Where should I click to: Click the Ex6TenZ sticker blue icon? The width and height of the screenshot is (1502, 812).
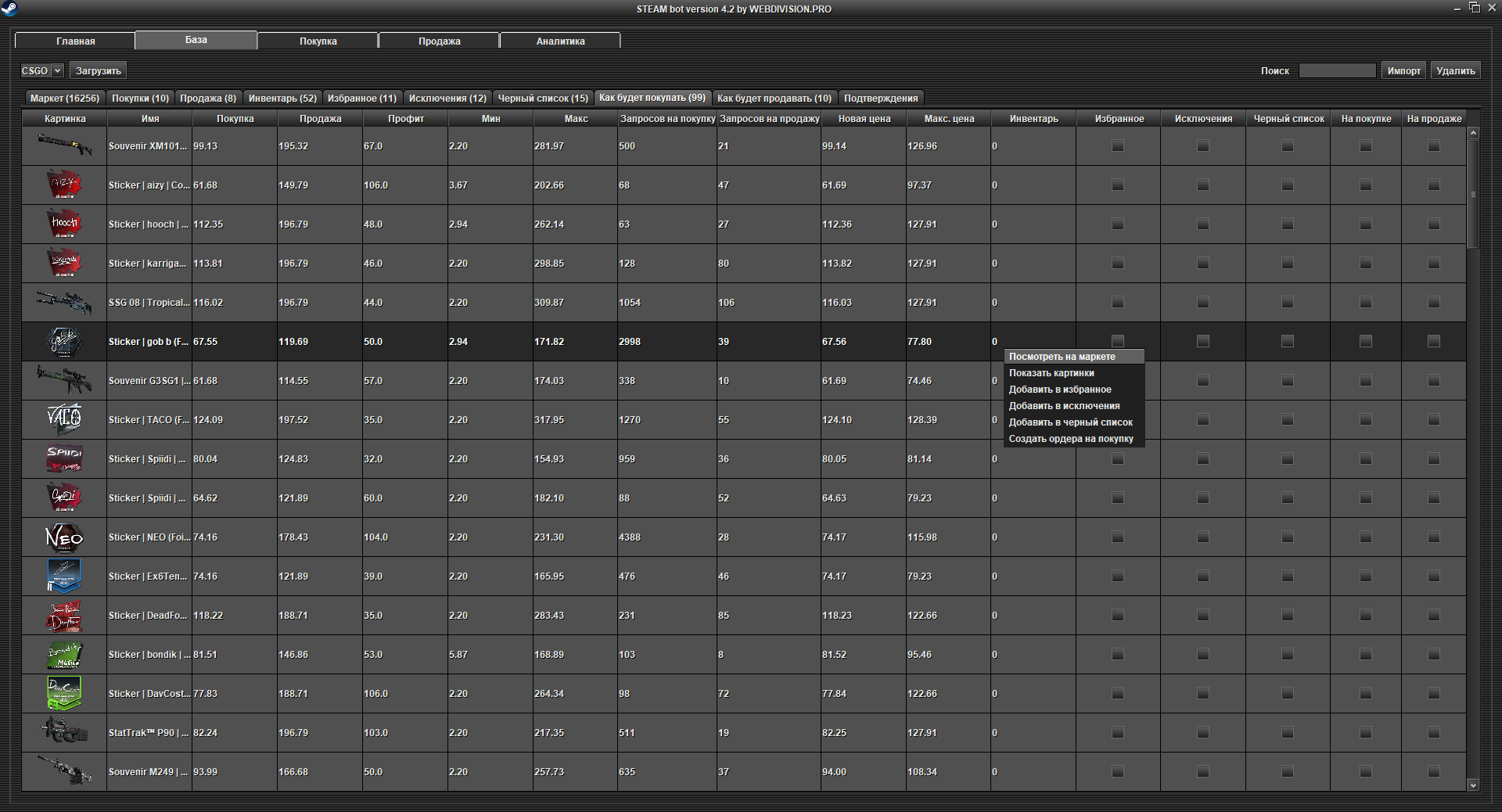64,576
